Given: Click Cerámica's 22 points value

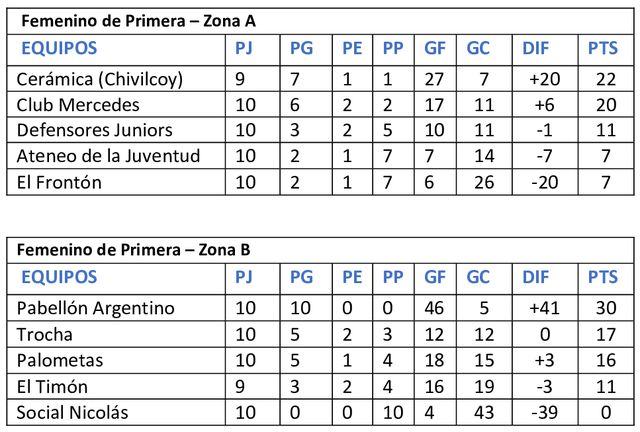Looking at the screenshot, I should [603, 79].
